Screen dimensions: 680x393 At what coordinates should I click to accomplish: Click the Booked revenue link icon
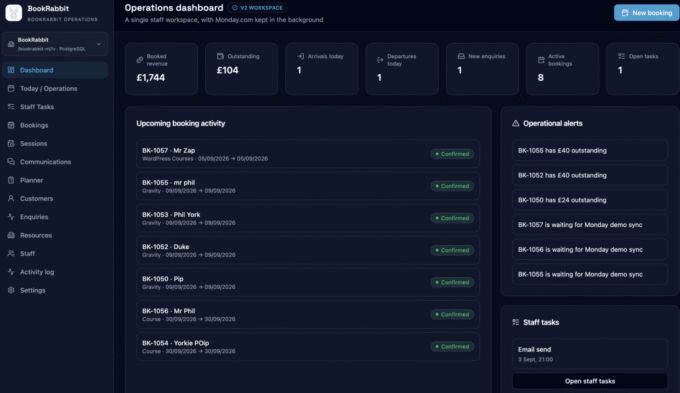[140, 60]
